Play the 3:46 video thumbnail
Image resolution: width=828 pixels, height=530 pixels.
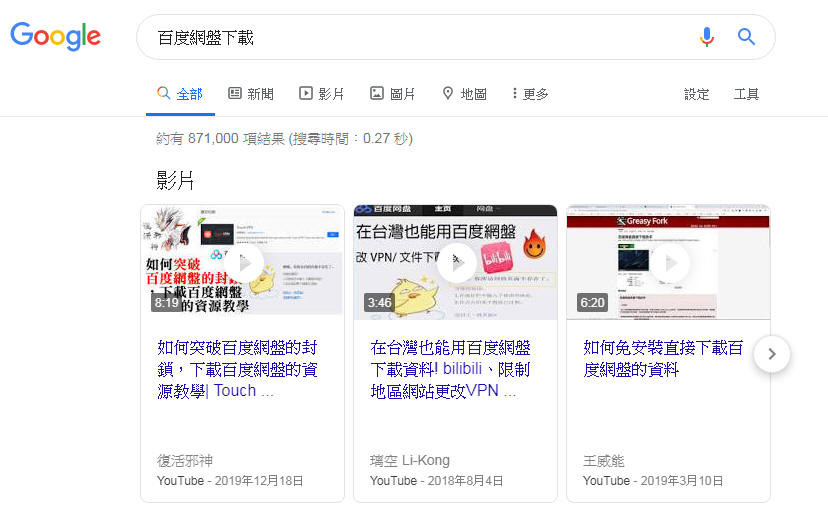click(x=455, y=262)
